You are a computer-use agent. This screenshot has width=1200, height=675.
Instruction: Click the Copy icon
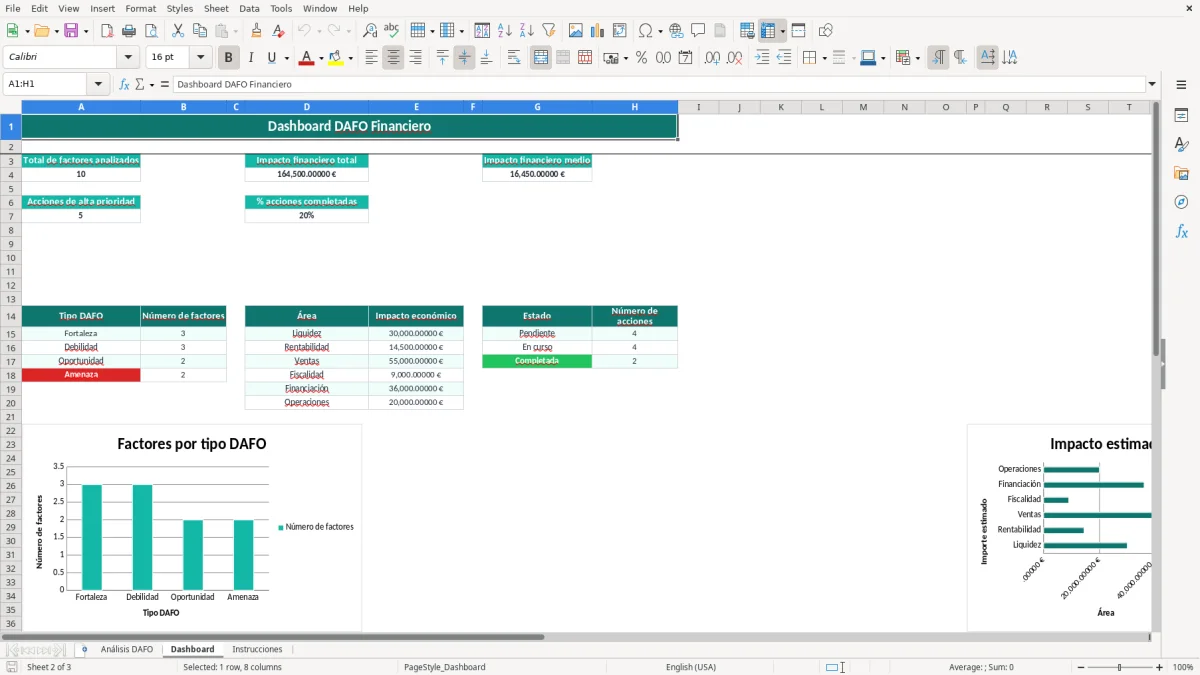pos(199,31)
